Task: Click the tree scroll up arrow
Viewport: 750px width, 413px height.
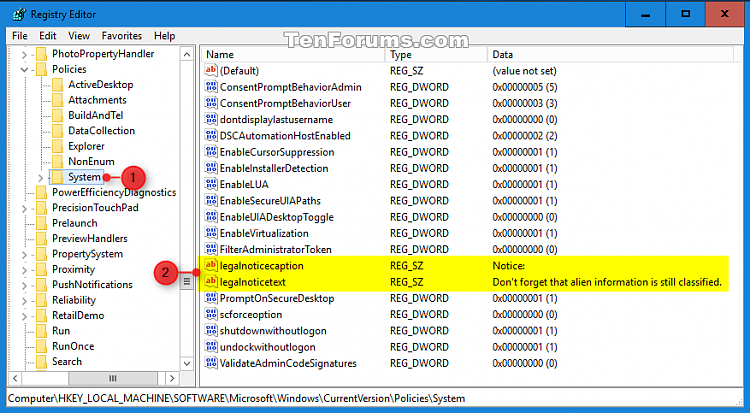Action: [x=187, y=55]
